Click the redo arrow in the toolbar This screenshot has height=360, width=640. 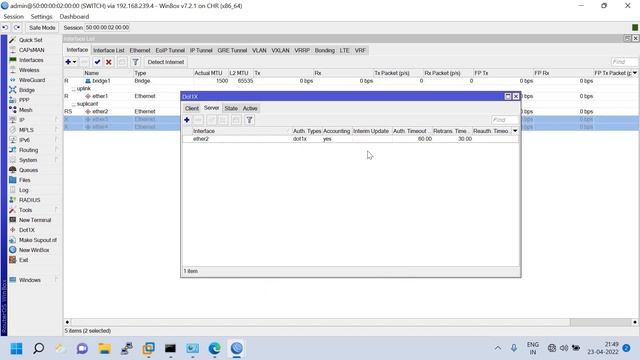coord(17,27)
